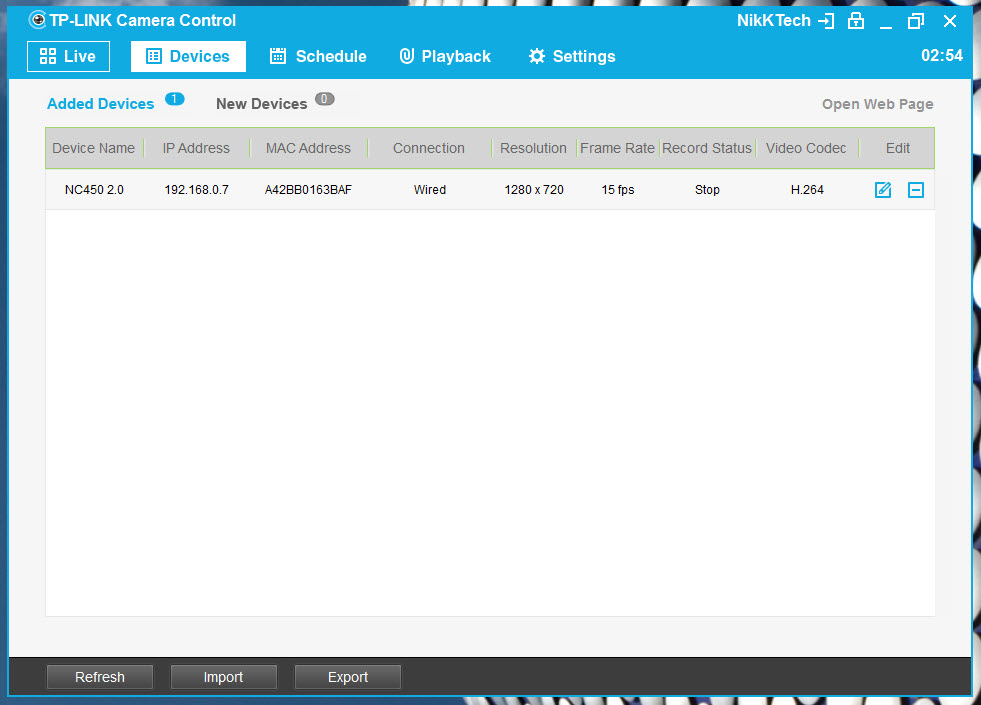Select IP address 192.168.0.7
The height and width of the screenshot is (705, 981).
pyautogui.click(x=196, y=190)
